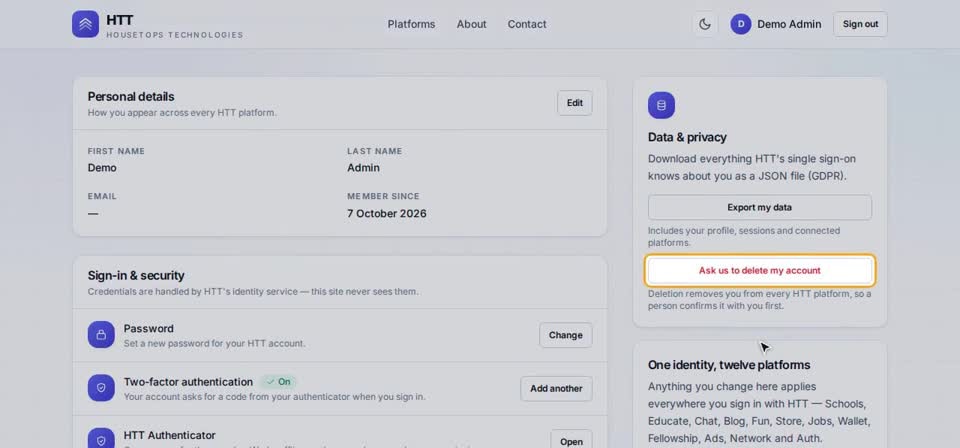Click the MEMBER SINCE label
This screenshot has height=448, width=960.
[x=383, y=196]
